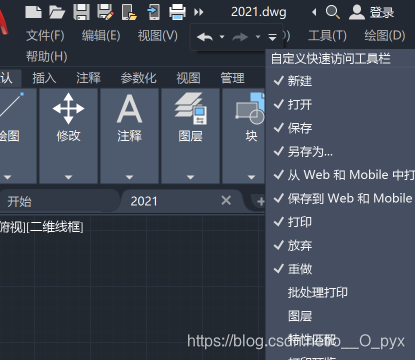Screen dimensions: 415x360
Task: Expand the 图层 panel arrow
Action: (190, 177)
